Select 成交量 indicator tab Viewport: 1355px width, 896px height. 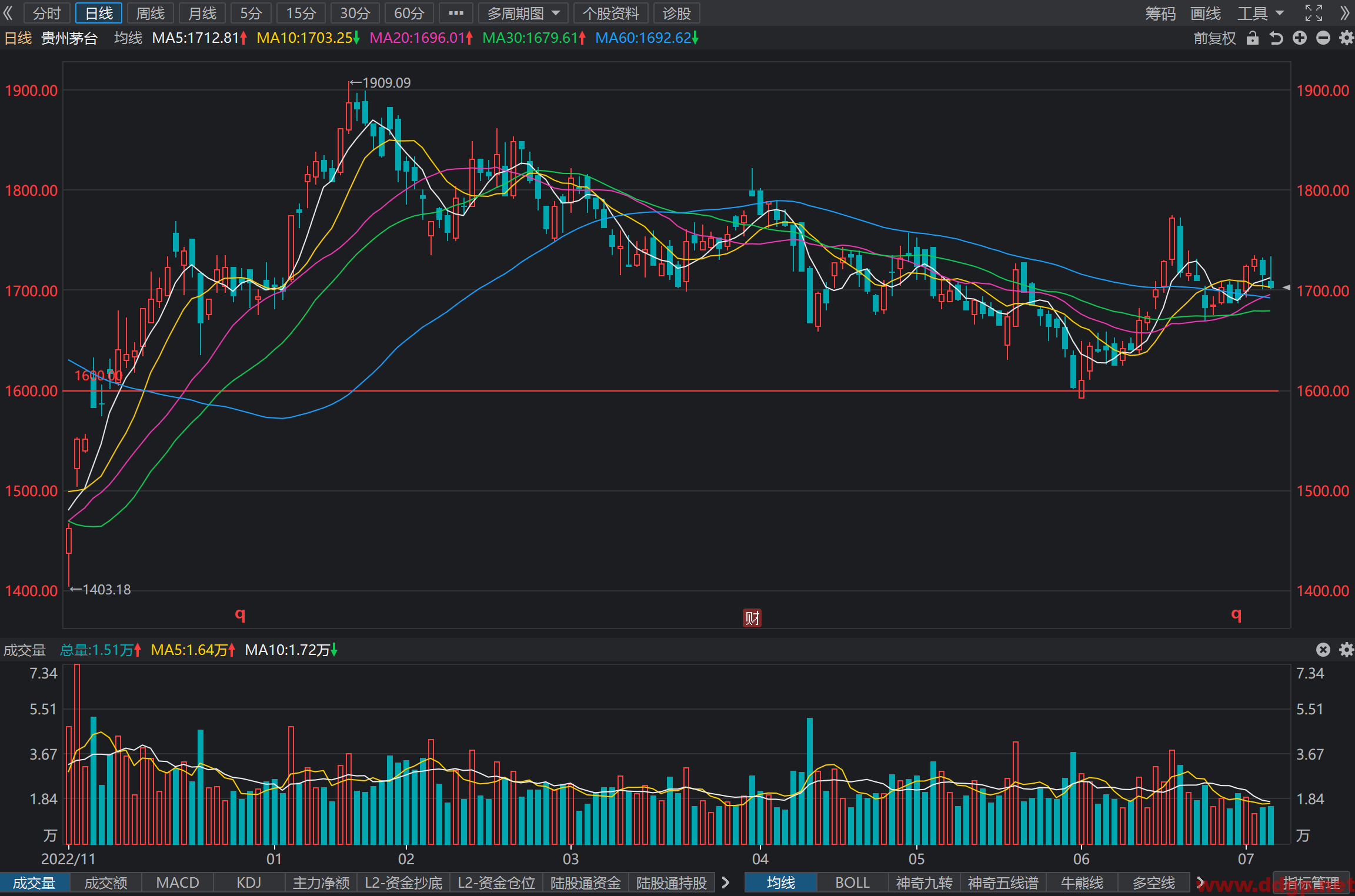35,882
